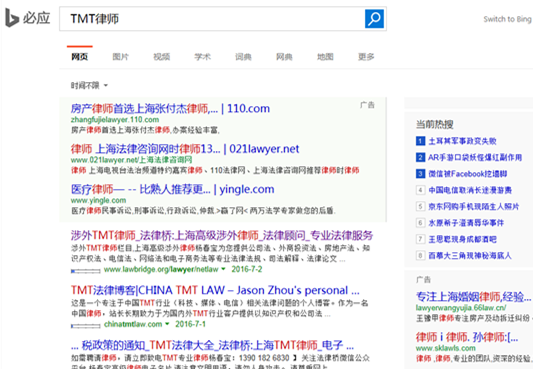Open the 图片 tab
This screenshot has width=533, height=369.
[121, 57]
